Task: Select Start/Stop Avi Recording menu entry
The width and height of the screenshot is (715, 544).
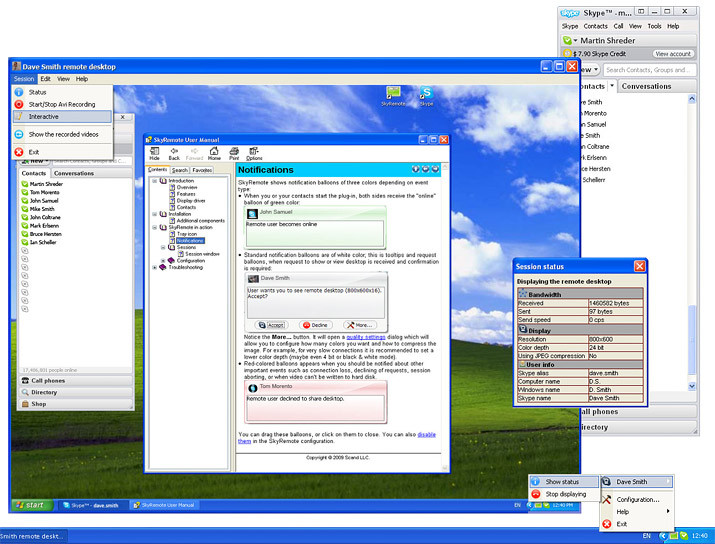Action: tap(62, 104)
